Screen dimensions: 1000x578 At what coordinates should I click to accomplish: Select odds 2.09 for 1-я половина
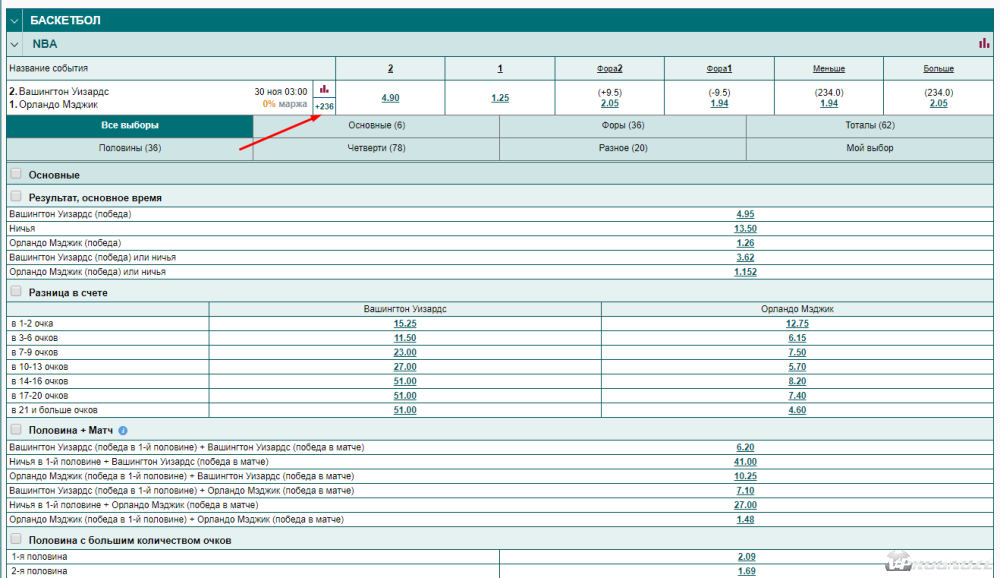tap(747, 556)
